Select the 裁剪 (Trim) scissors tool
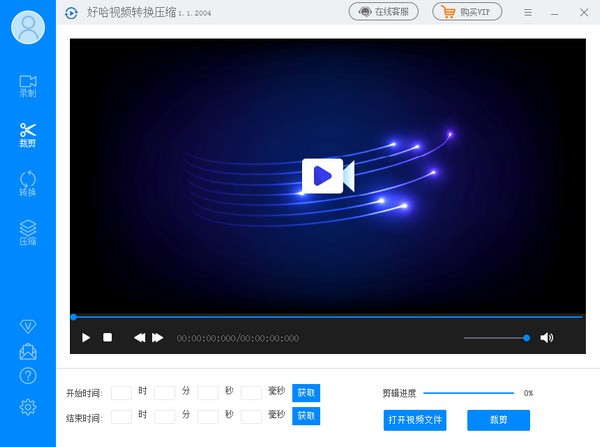This screenshot has width=600, height=447. click(28, 134)
